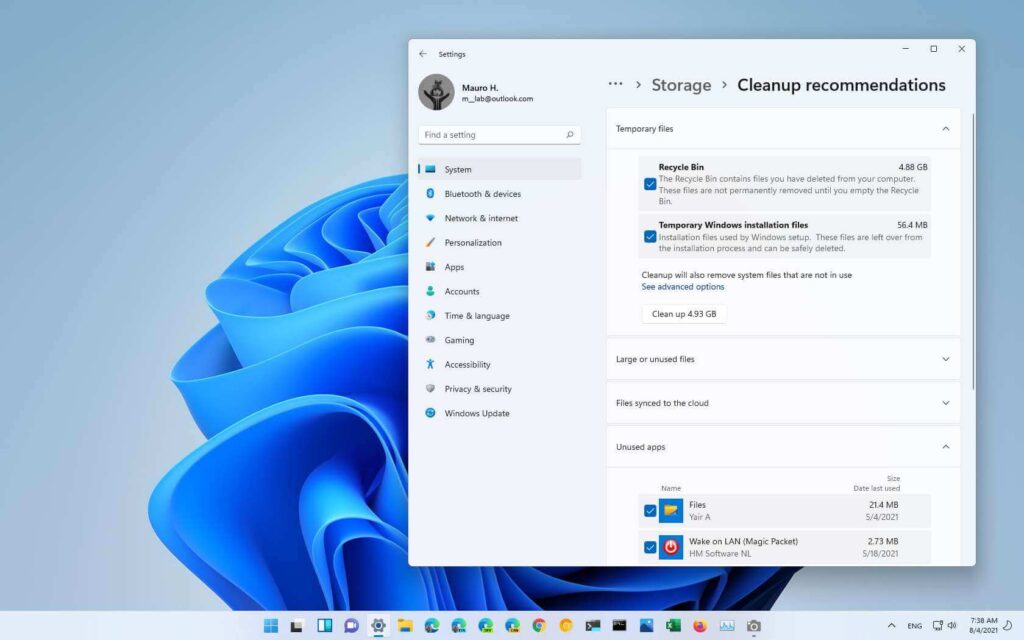Go back with the Settings back arrow
The image size is (1024, 640).
click(423, 54)
